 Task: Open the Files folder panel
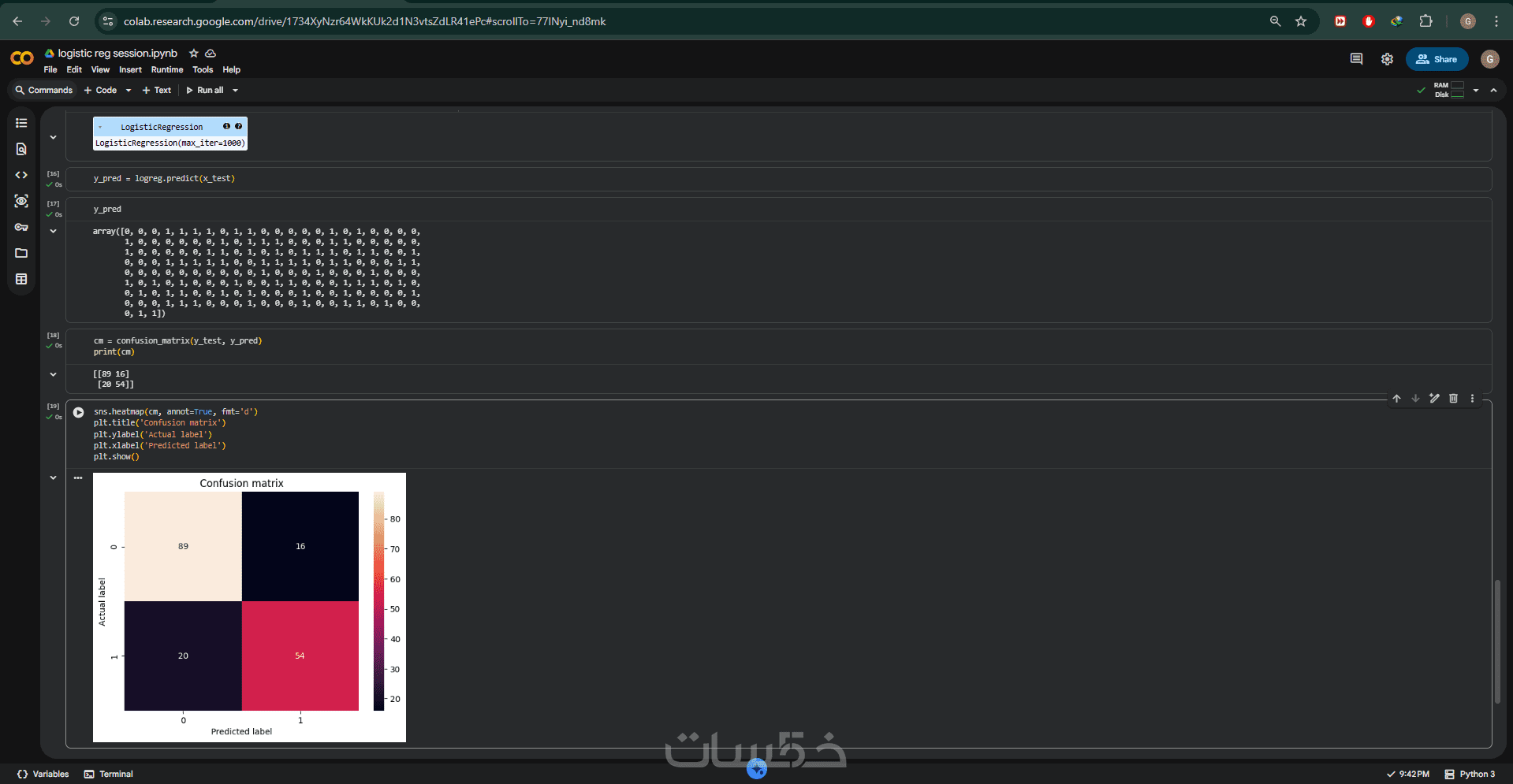(21, 253)
